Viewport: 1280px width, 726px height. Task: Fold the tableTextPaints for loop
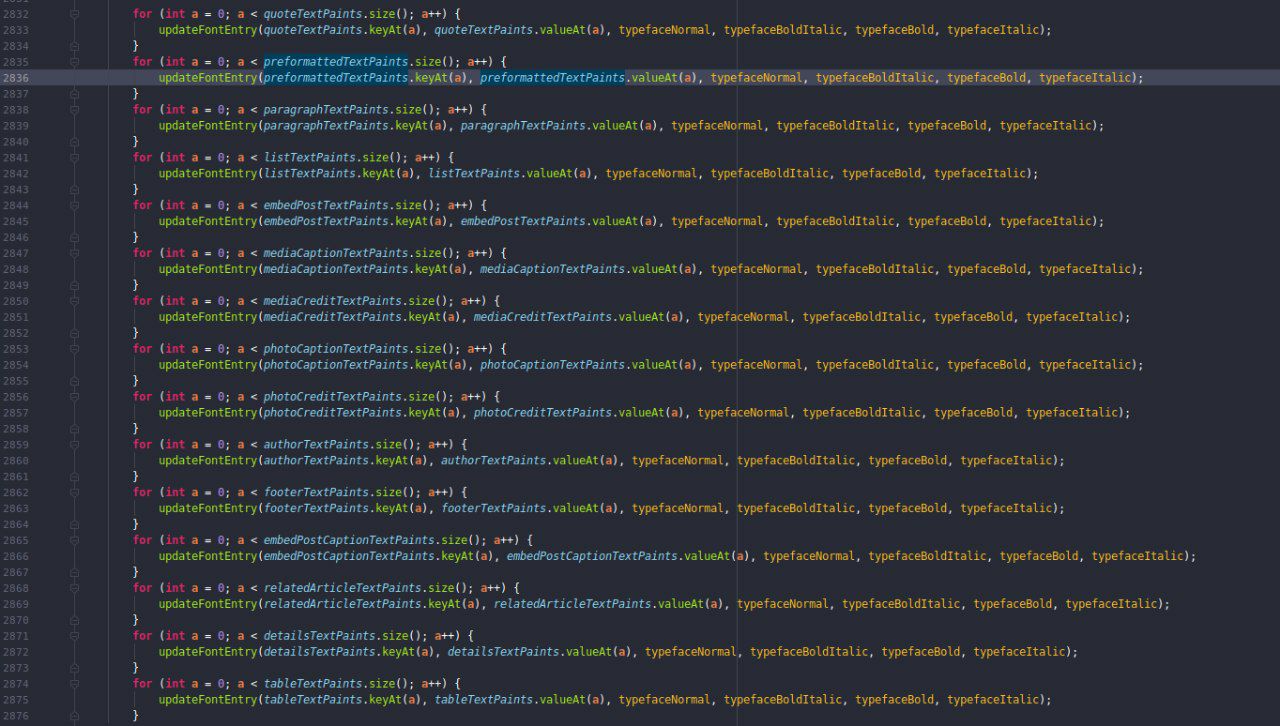point(74,684)
